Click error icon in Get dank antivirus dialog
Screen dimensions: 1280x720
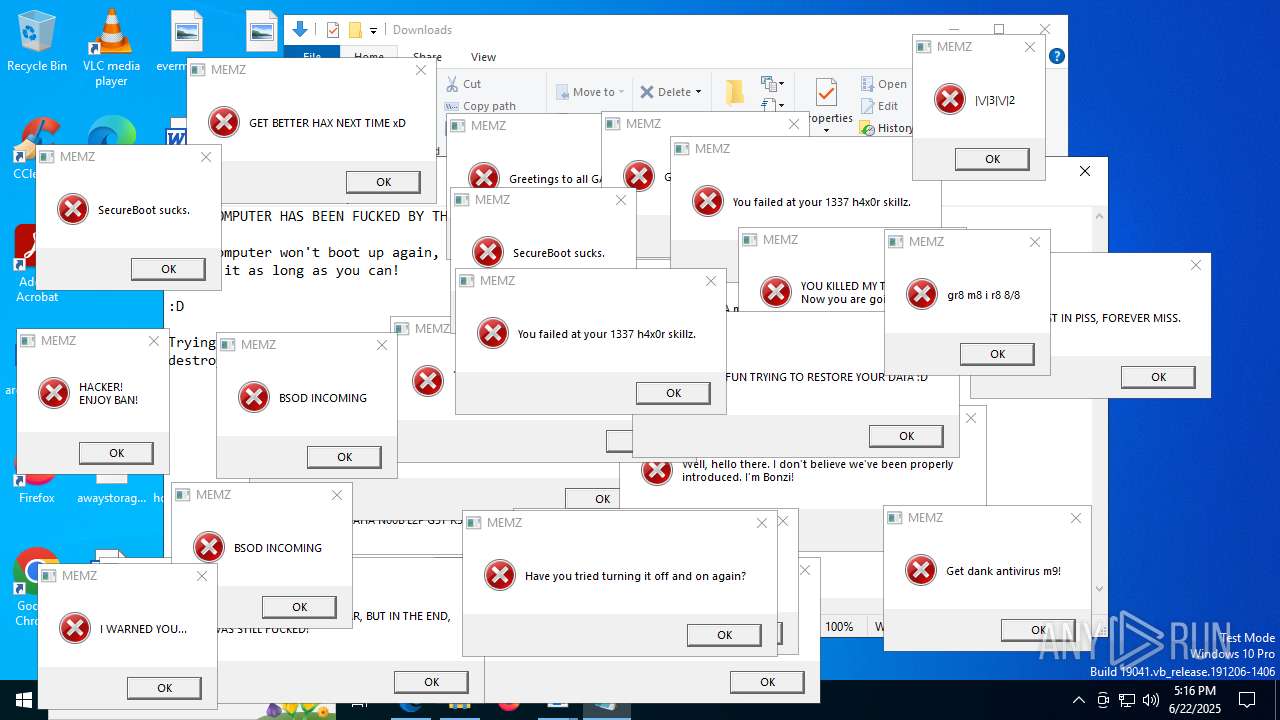[x=921, y=570]
